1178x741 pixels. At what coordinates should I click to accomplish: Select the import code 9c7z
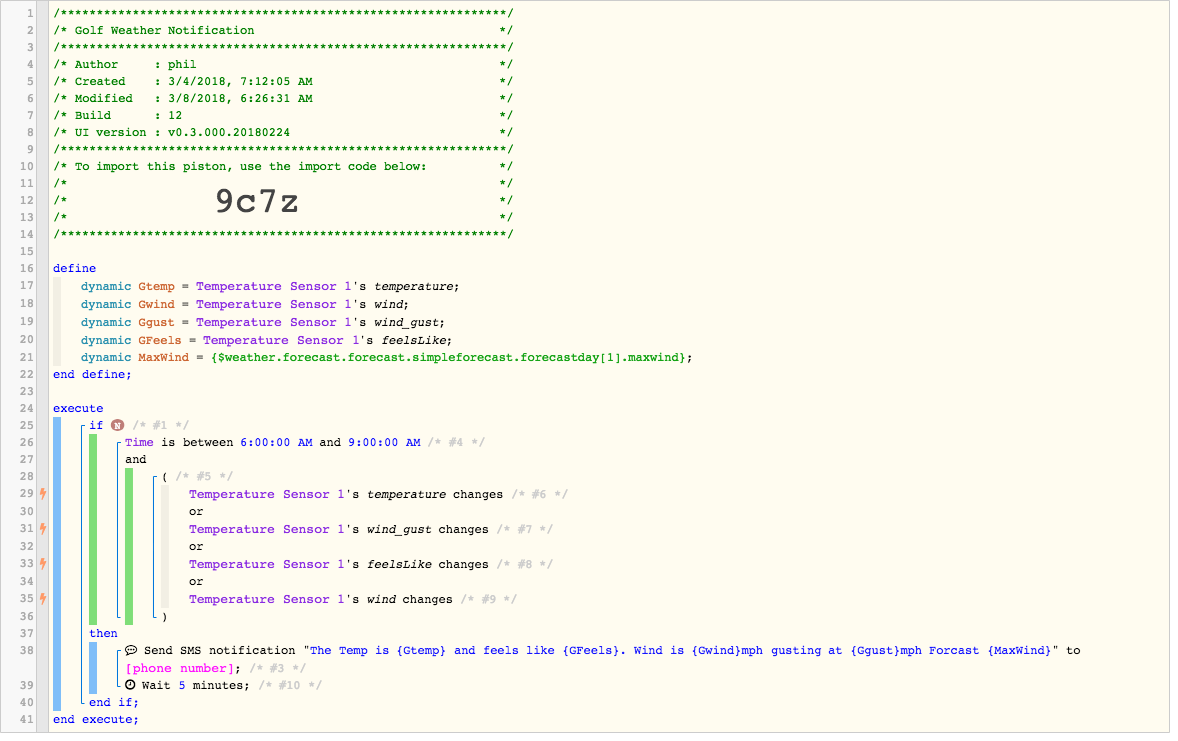tap(257, 201)
